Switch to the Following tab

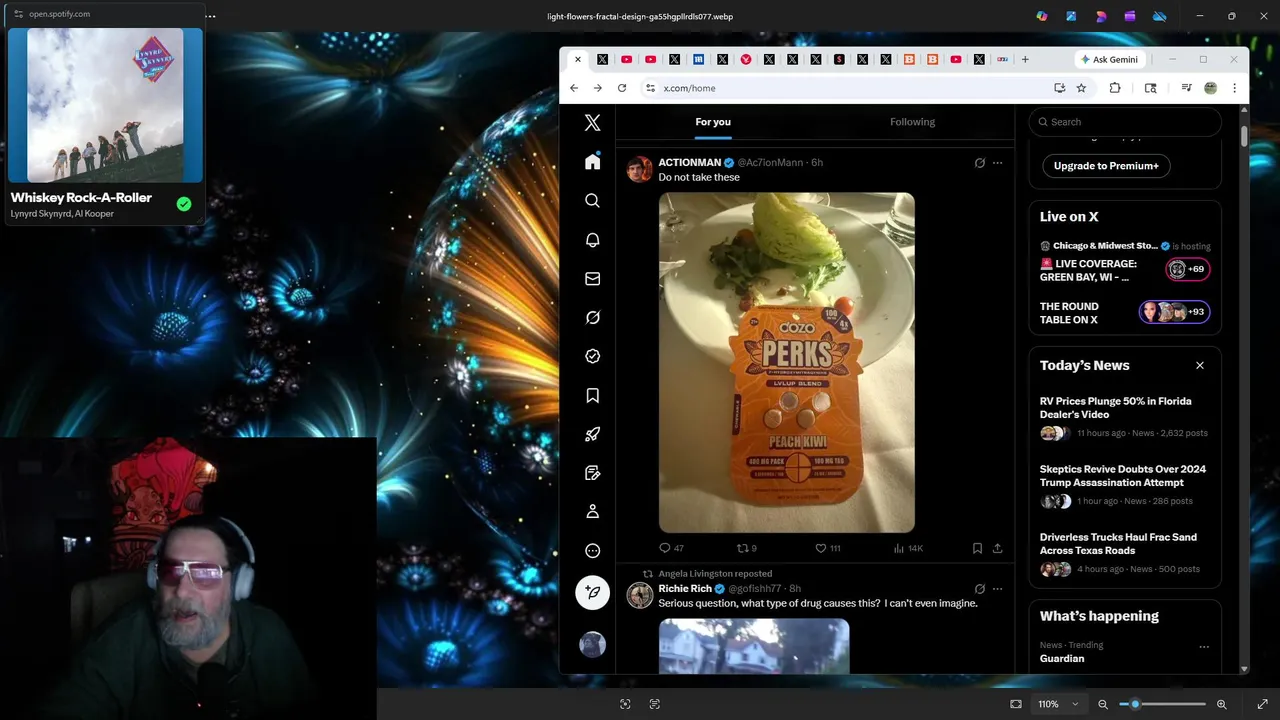[912, 122]
